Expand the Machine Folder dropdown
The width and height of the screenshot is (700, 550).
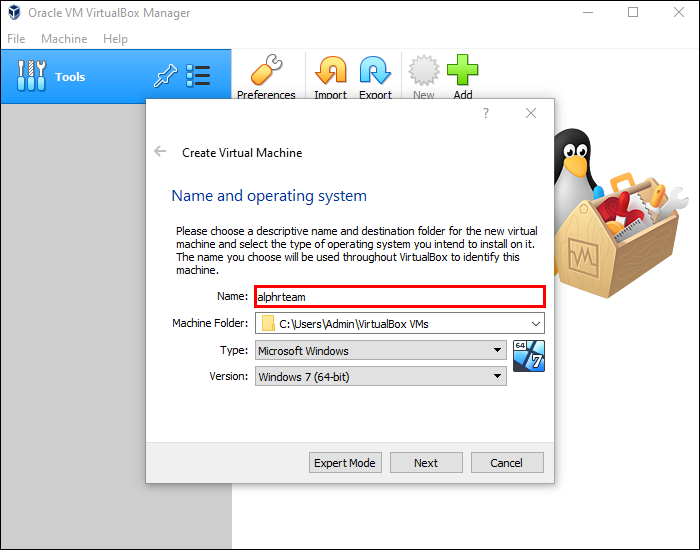click(536, 323)
